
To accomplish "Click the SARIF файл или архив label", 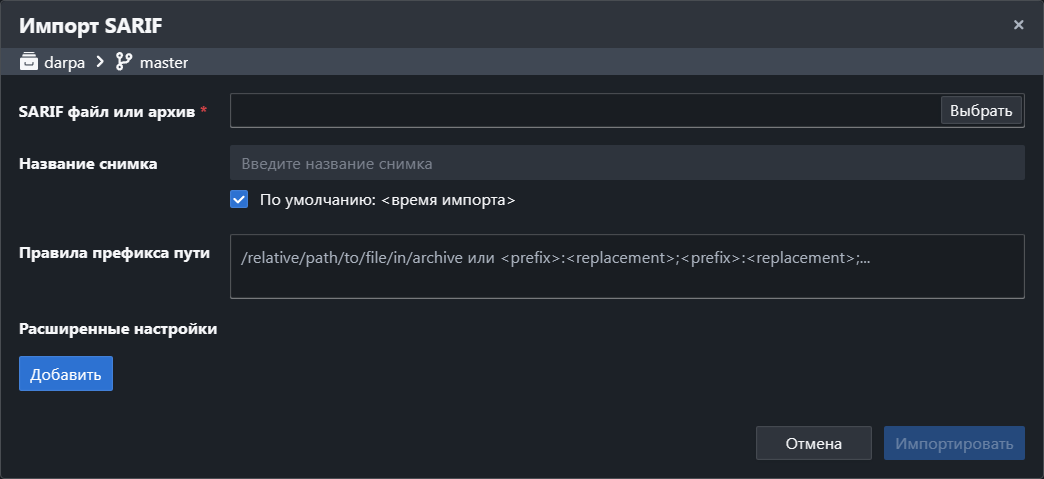I will click(107, 112).
